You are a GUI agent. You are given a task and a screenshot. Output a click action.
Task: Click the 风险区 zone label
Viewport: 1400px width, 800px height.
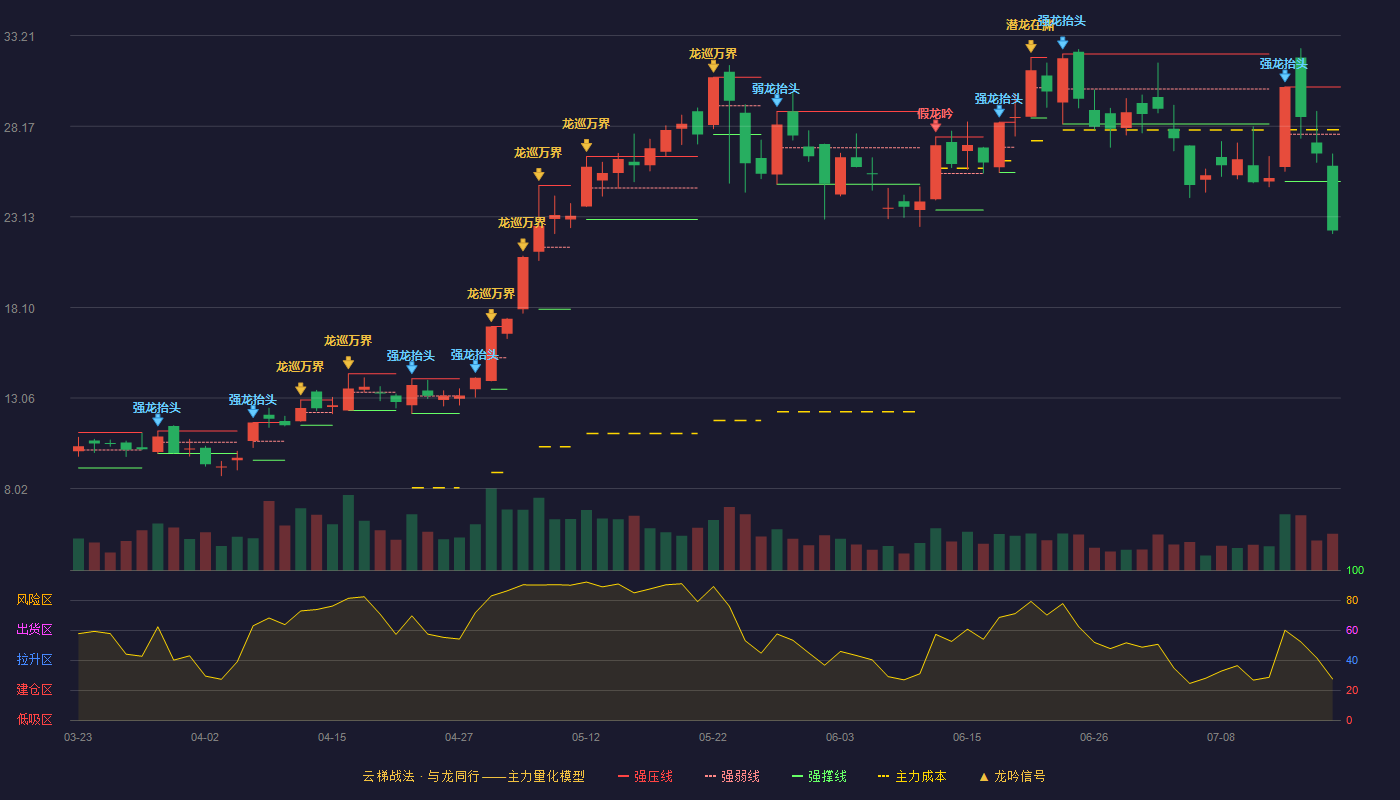(34, 600)
